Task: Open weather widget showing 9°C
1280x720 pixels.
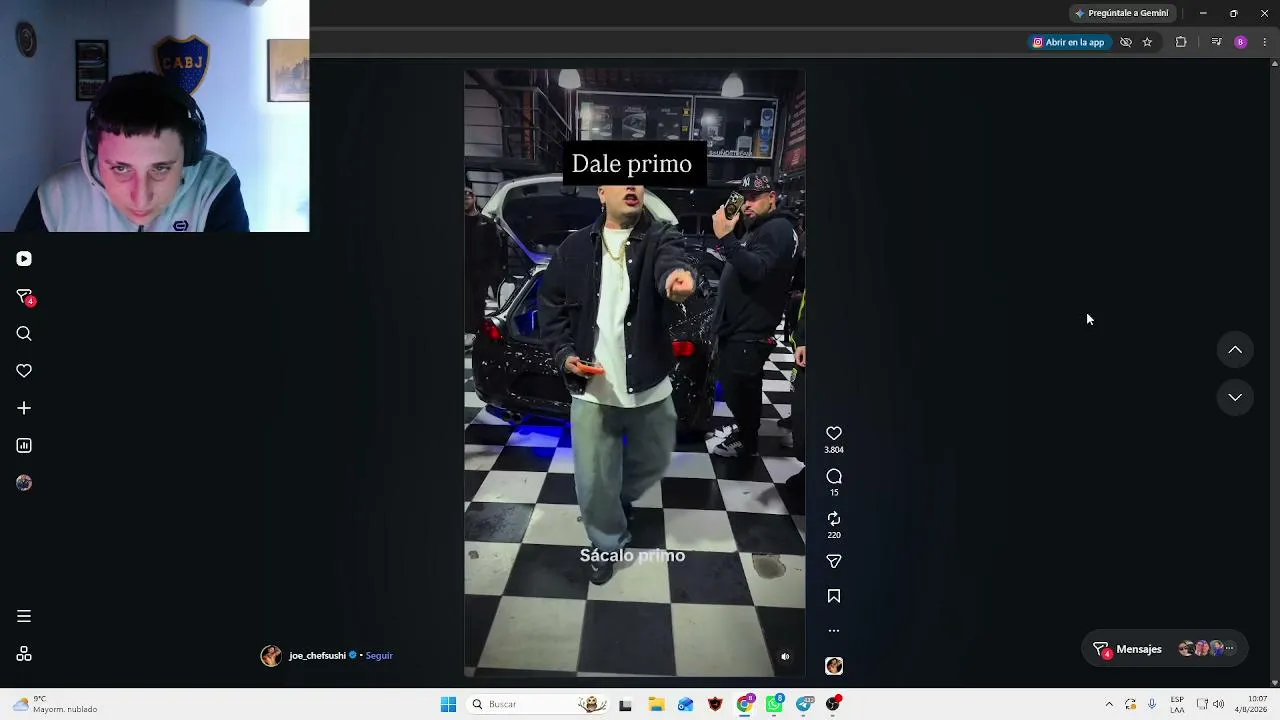Action: 55,704
